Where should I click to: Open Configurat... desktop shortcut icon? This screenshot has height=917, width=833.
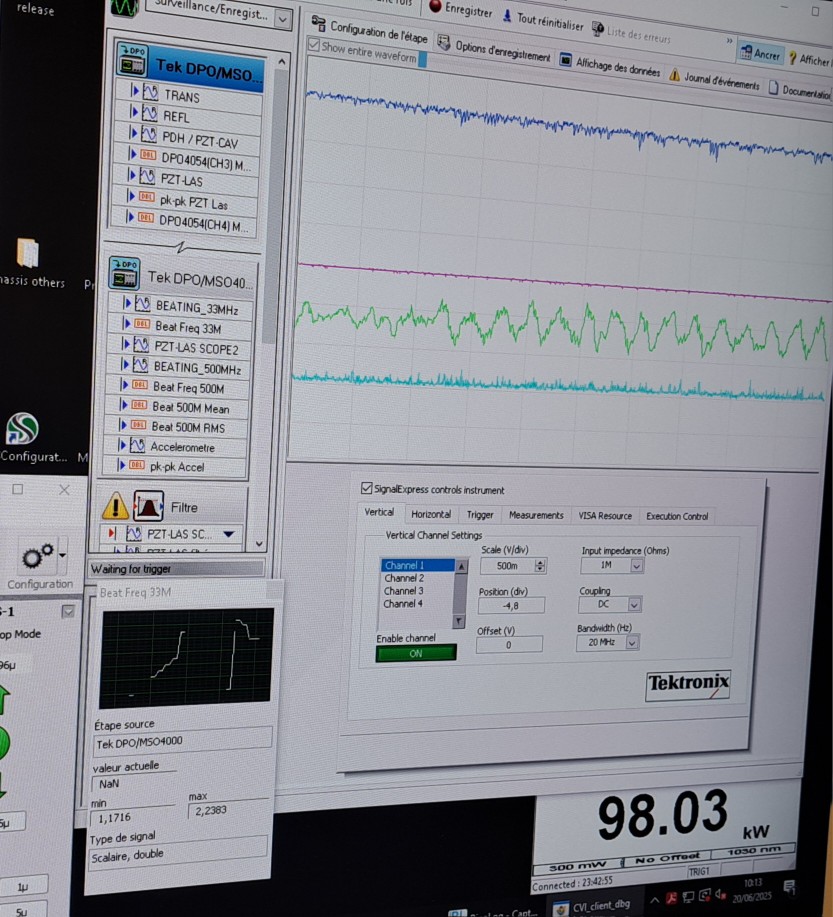[x=22, y=428]
